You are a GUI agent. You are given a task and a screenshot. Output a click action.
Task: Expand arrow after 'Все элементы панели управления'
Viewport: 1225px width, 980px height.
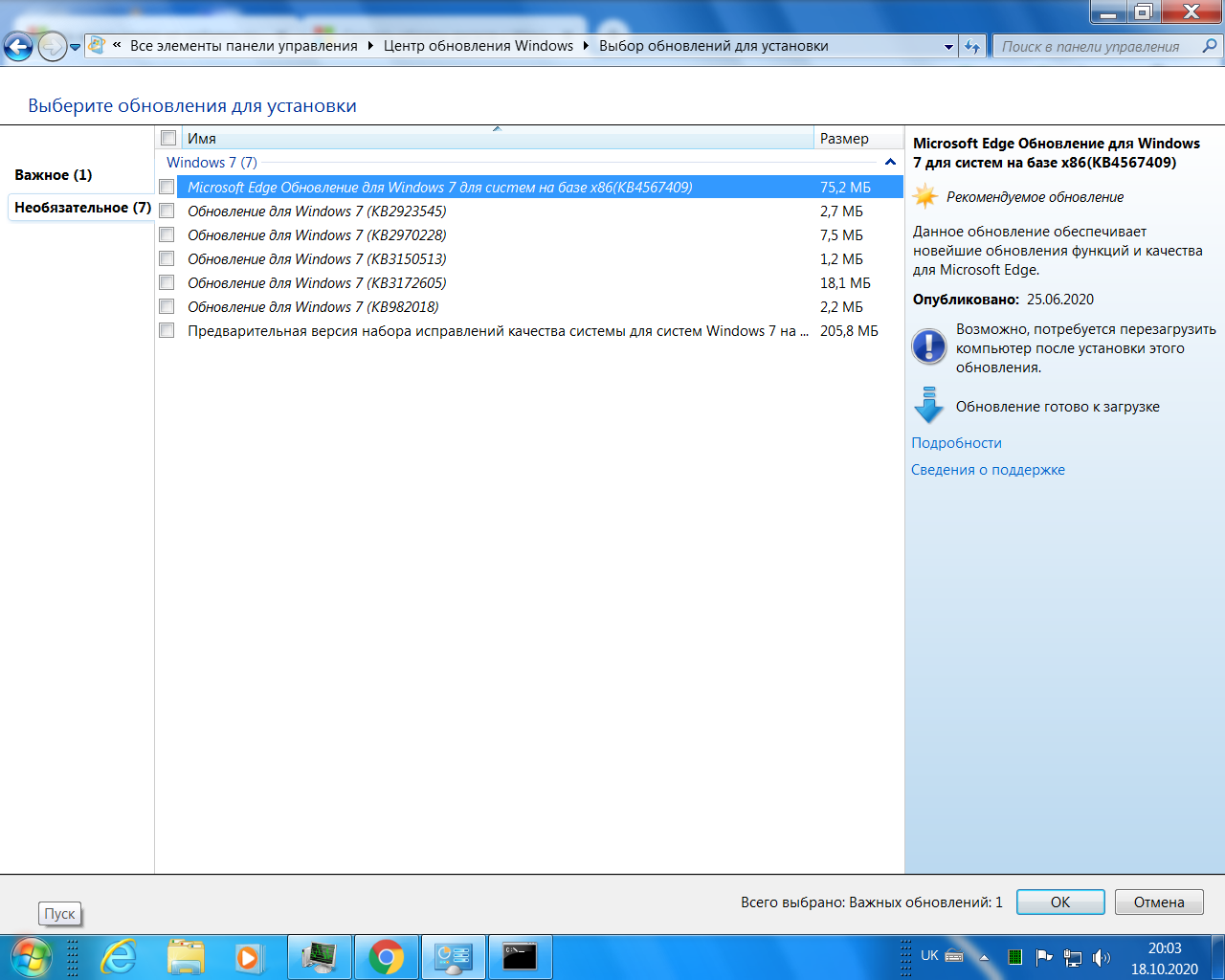[370, 46]
